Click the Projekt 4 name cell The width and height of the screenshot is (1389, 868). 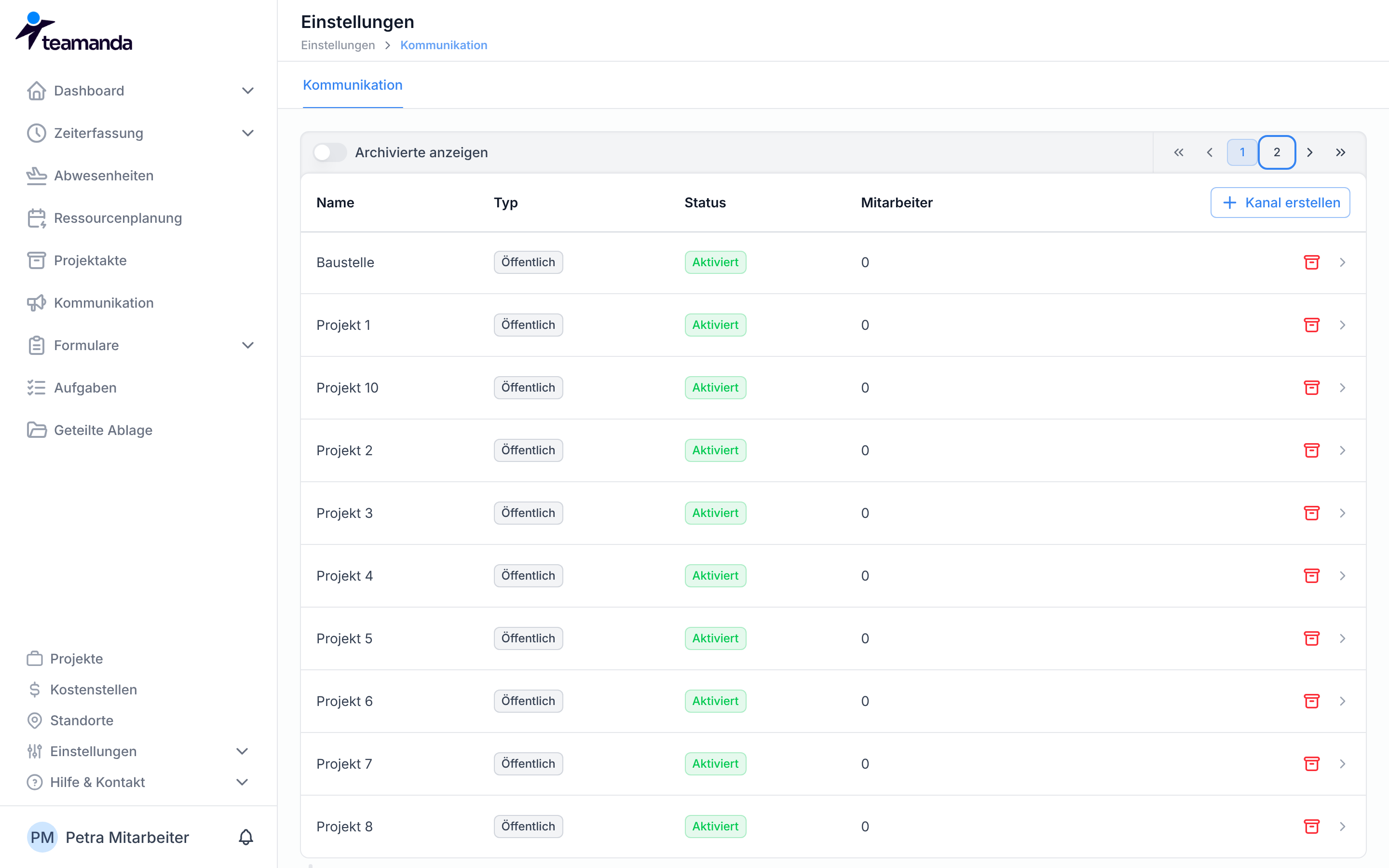click(344, 576)
